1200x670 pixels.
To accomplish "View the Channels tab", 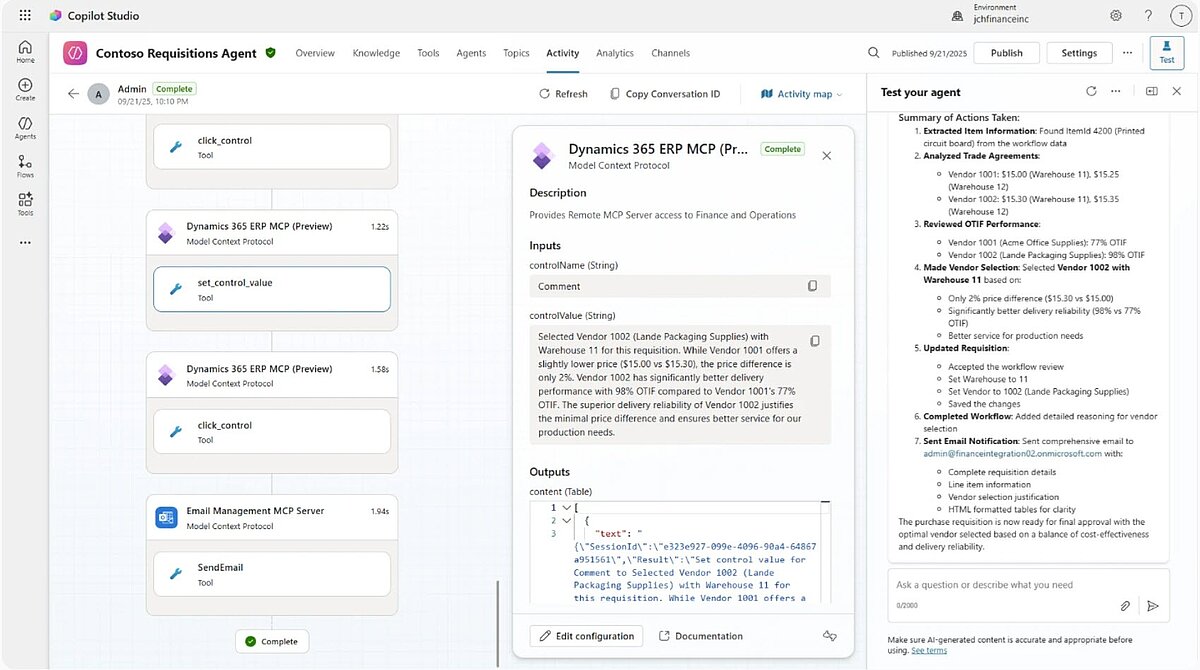I will [x=670, y=53].
